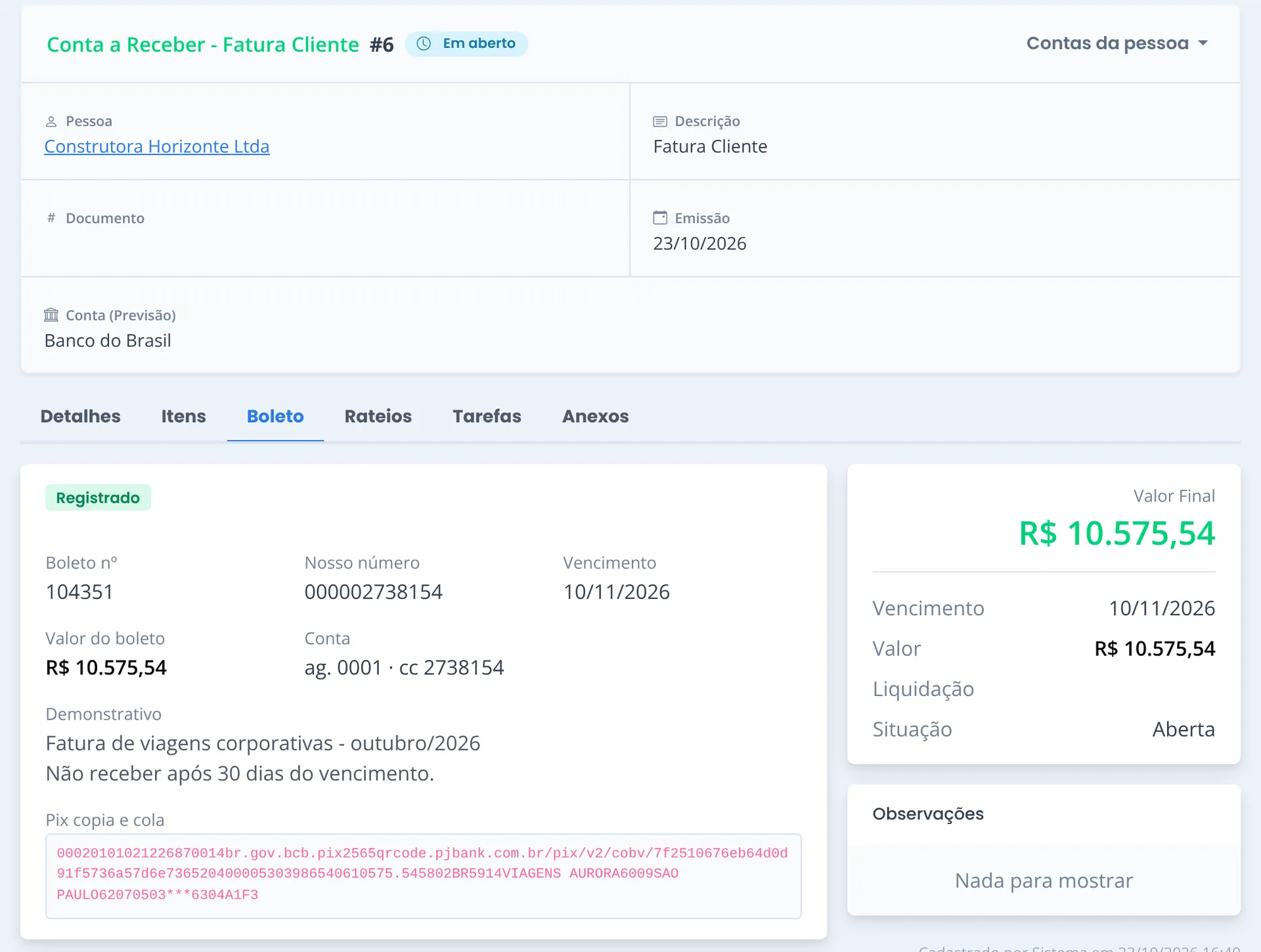
Task: Click the Situação value Aberta
Action: point(1184,729)
